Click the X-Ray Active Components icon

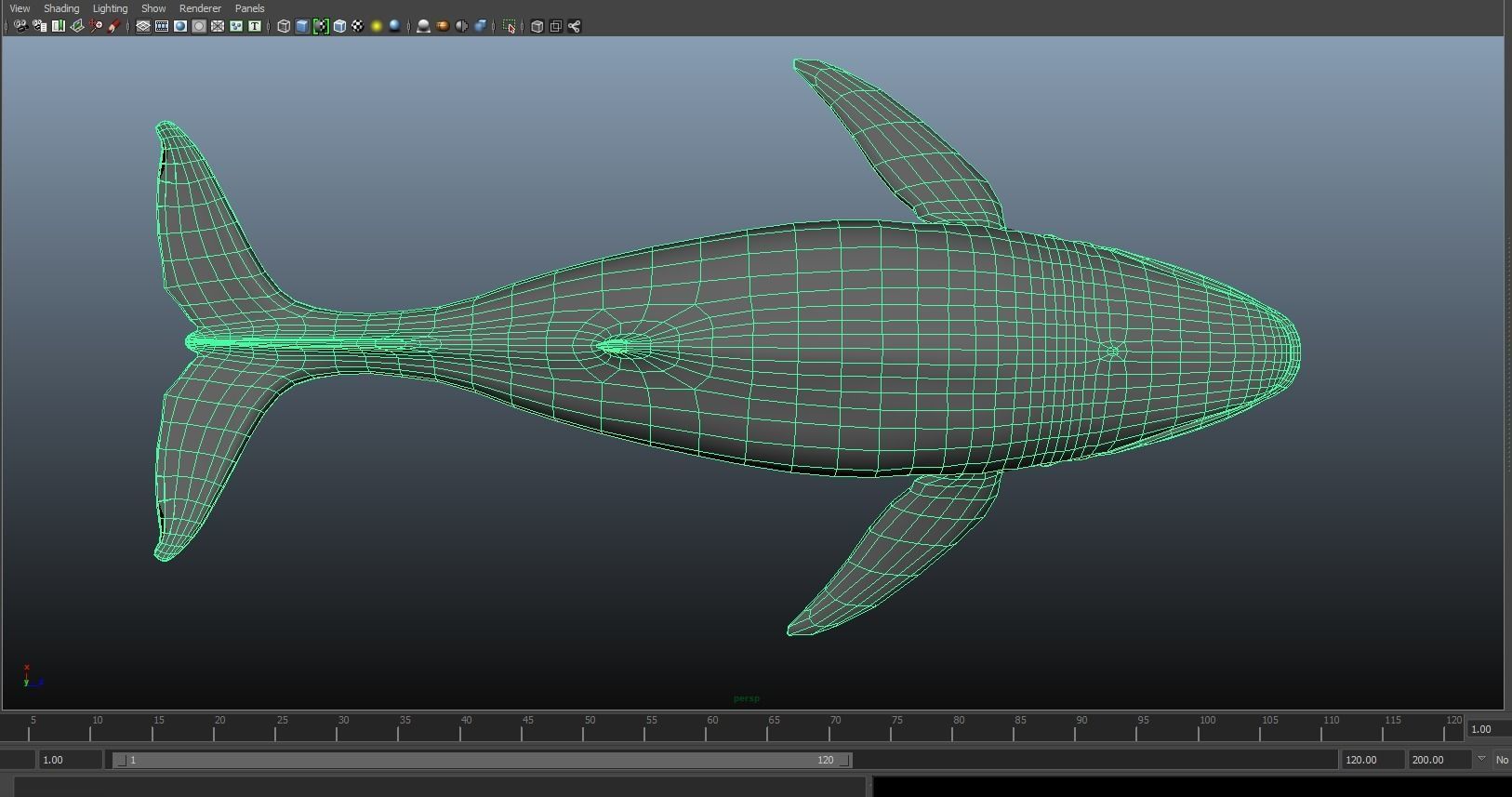coord(555,26)
